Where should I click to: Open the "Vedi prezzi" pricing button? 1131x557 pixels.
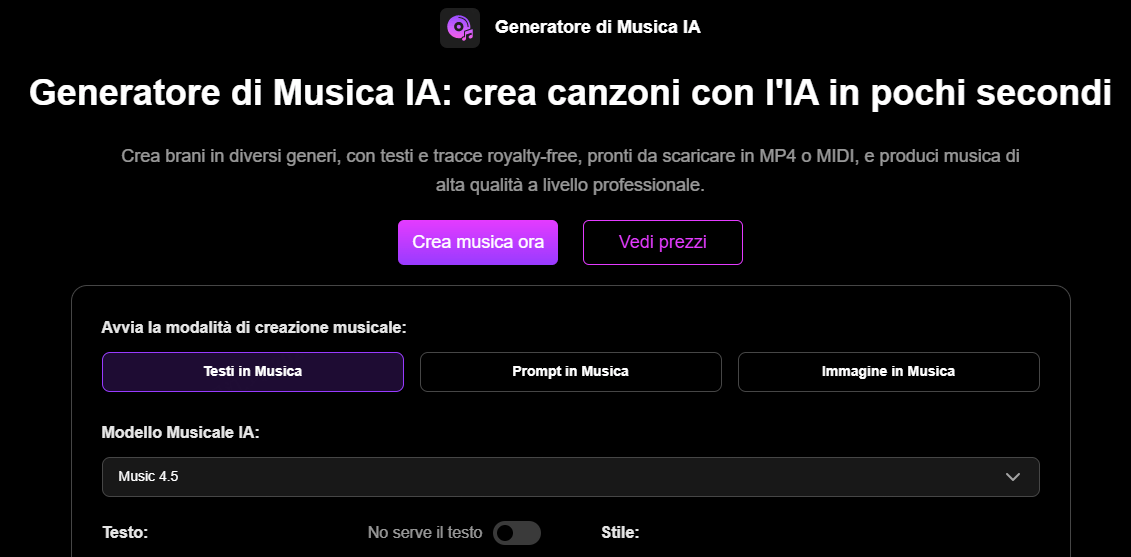tap(662, 242)
